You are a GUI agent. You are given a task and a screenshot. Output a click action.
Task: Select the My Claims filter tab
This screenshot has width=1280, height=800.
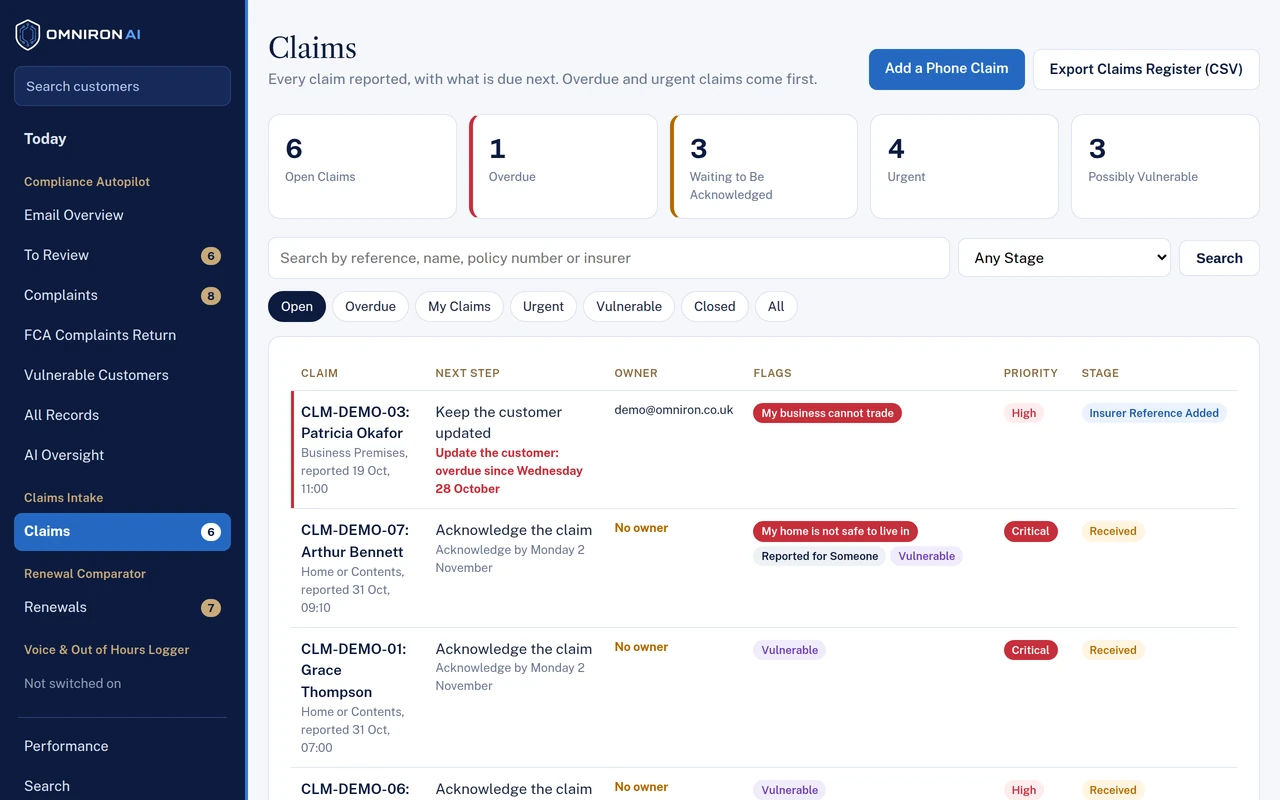tap(459, 306)
